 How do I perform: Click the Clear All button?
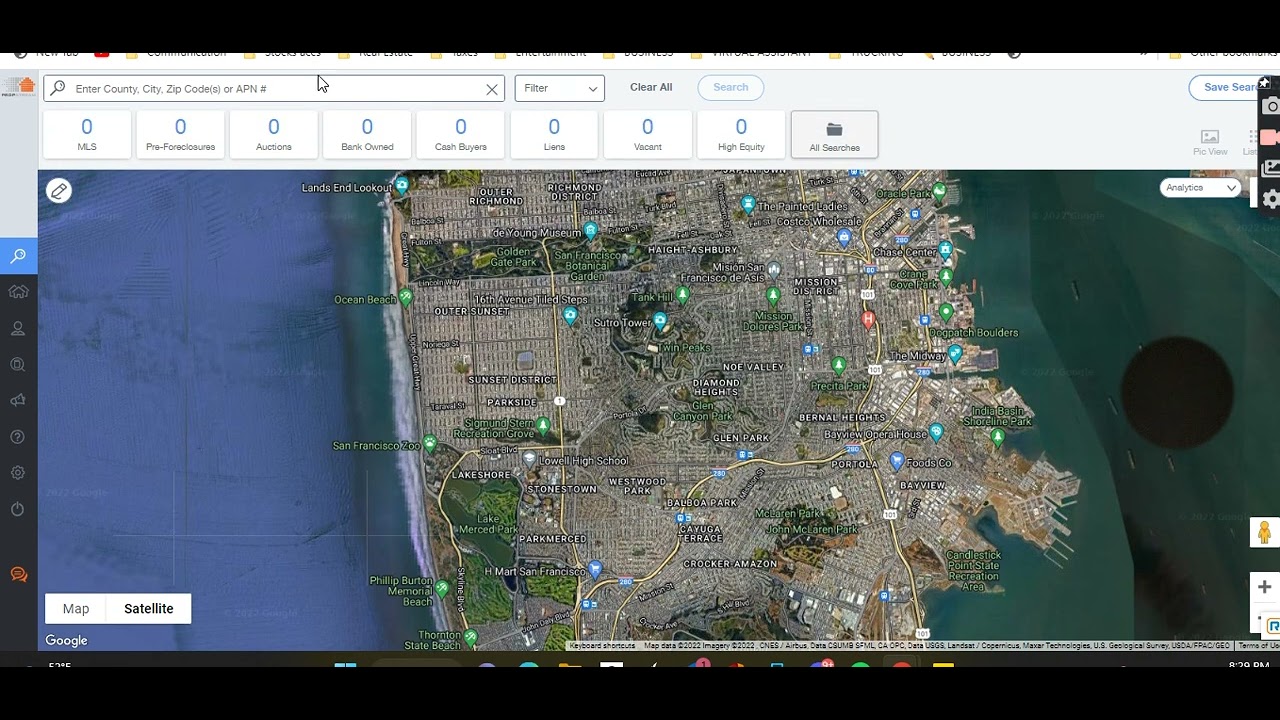click(651, 88)
